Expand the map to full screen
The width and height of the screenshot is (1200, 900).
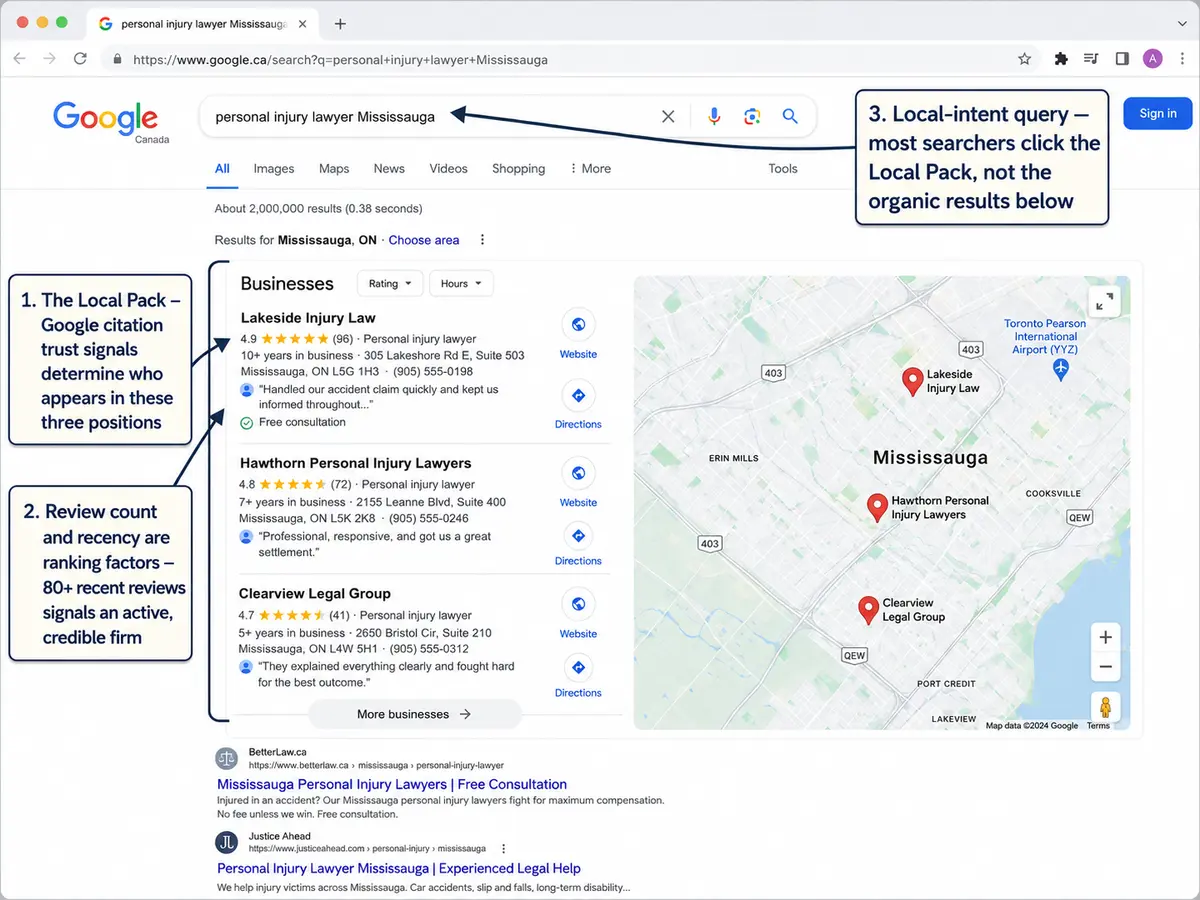(1104, 301)
